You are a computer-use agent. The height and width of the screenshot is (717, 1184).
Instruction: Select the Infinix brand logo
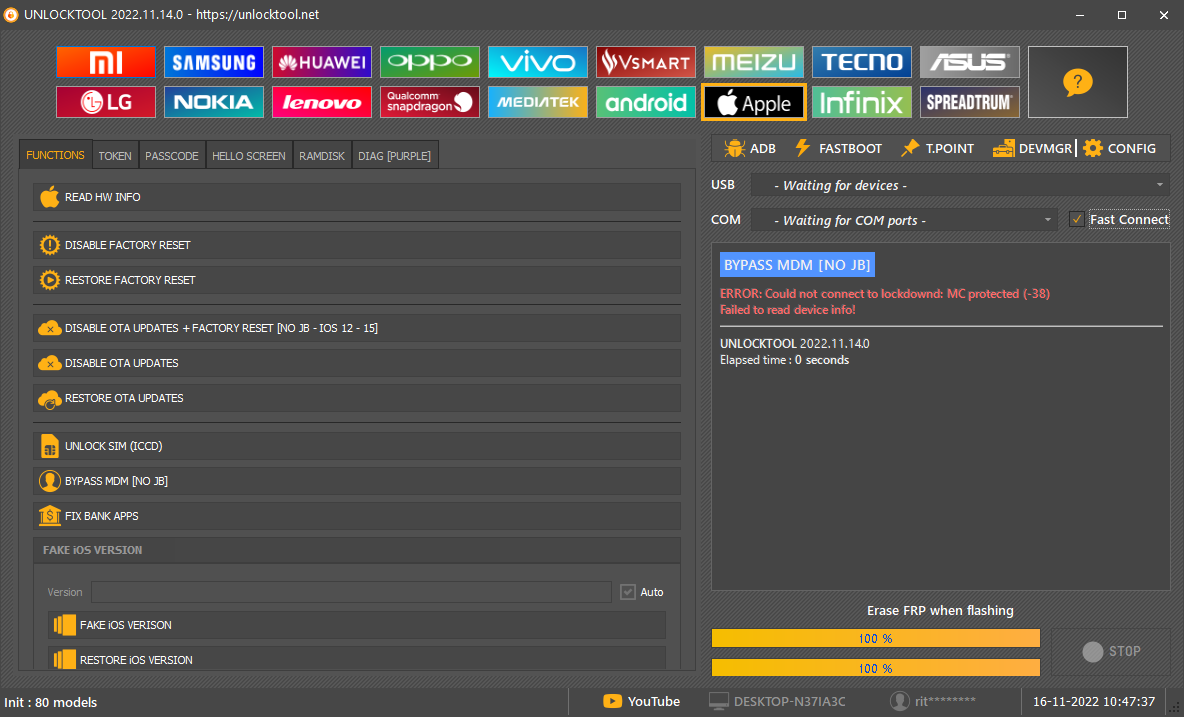coord(862,102)
